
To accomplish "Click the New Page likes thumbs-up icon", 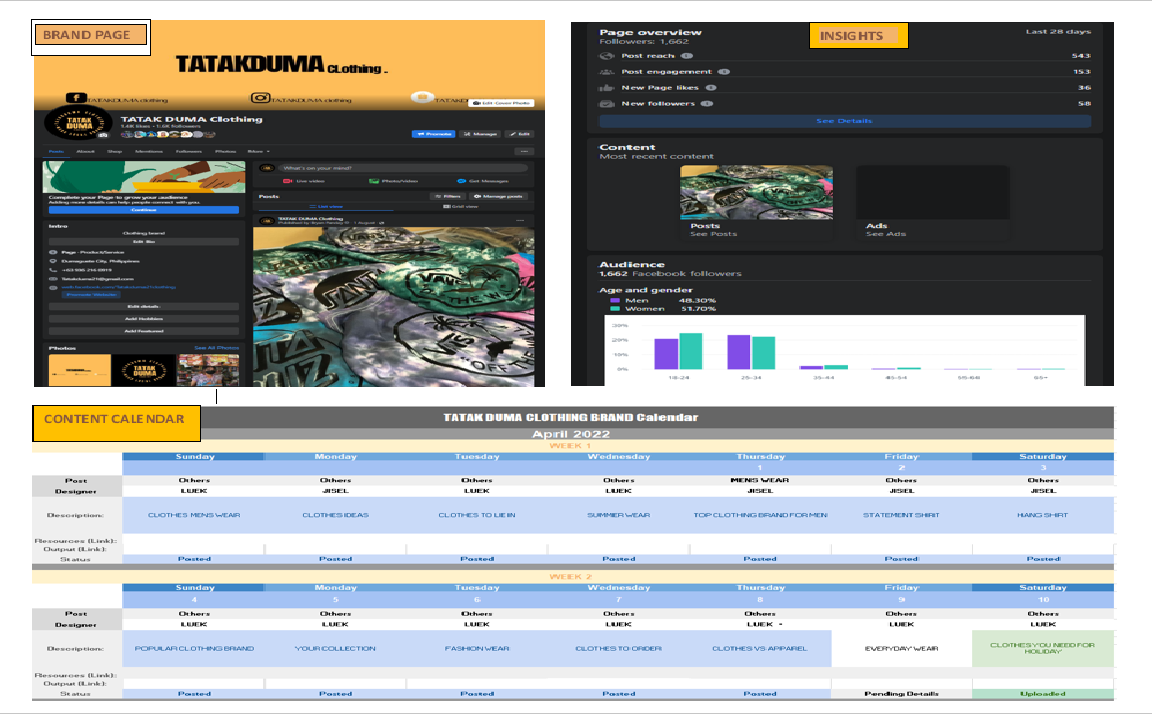I will (607, 87).
